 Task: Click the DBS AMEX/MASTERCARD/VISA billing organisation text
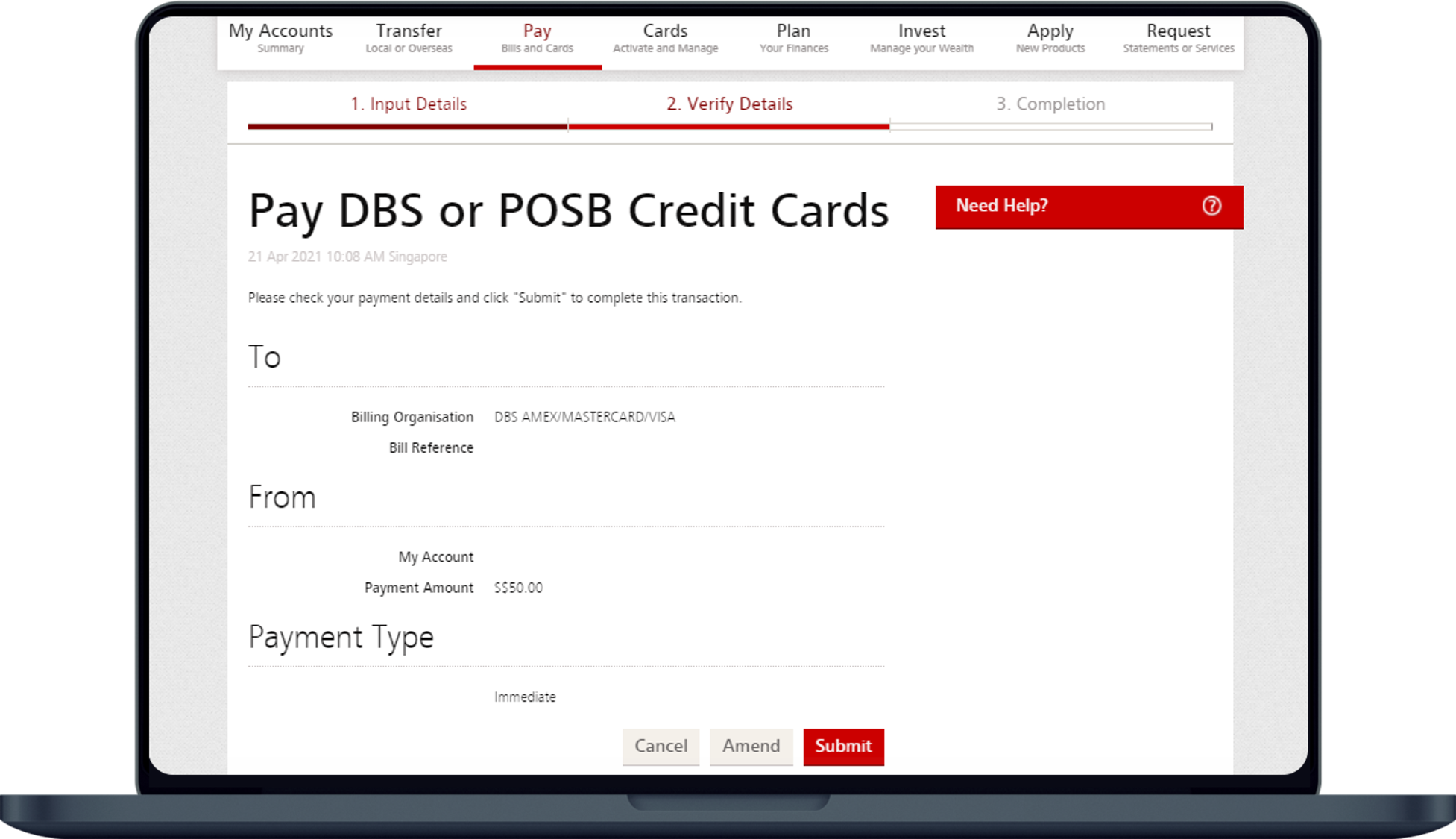[x=584, y=417]
